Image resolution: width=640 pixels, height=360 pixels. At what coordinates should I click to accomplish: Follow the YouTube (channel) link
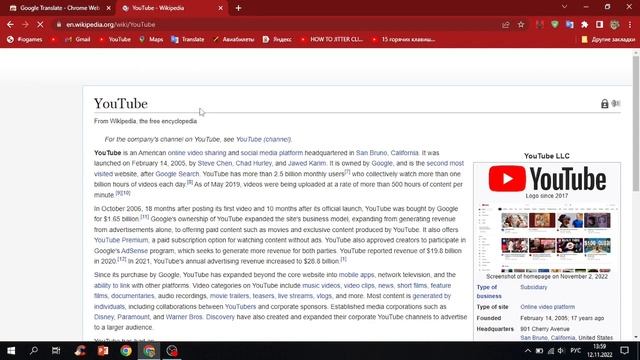(x=263, y=139)
